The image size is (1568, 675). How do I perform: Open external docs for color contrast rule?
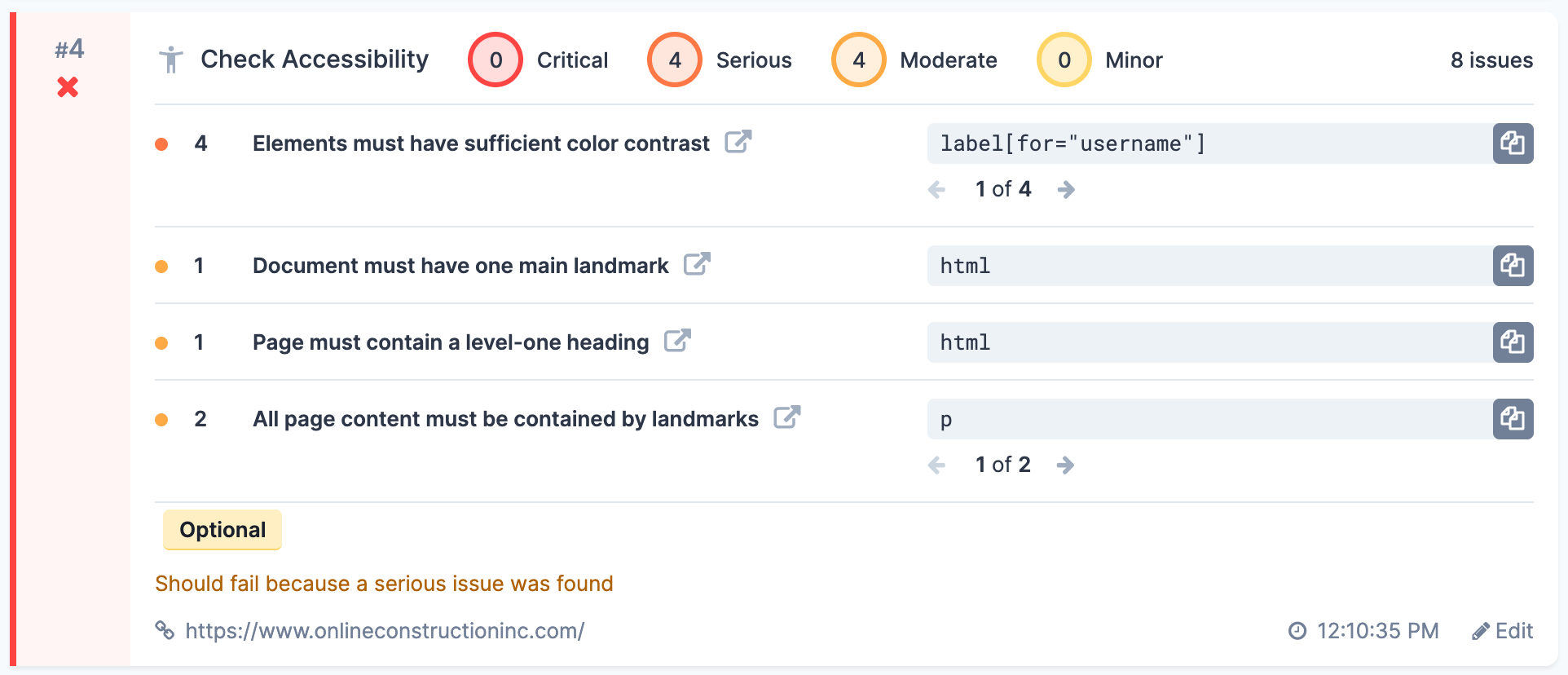click(x=738, y=142)
